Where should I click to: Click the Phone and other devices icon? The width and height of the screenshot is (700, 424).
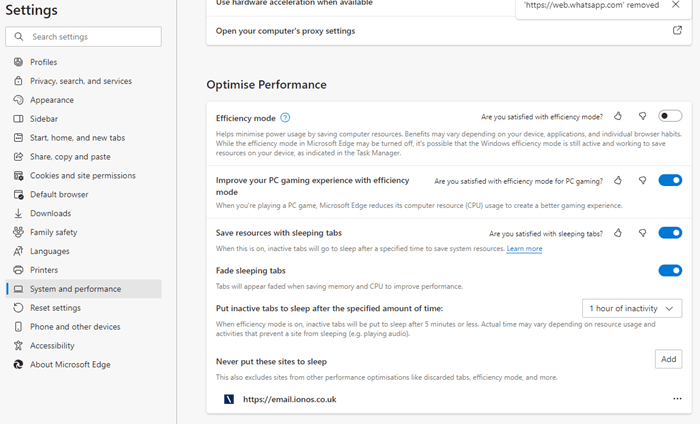18,327
